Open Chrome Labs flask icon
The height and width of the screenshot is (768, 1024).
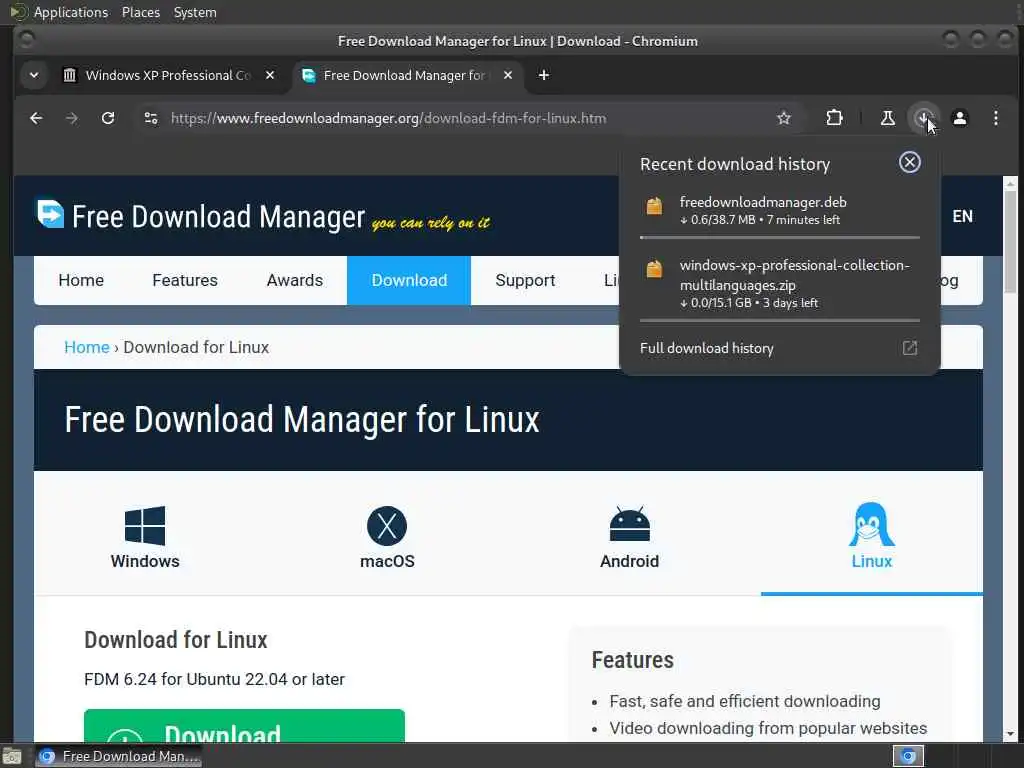[x=888, y=118]
